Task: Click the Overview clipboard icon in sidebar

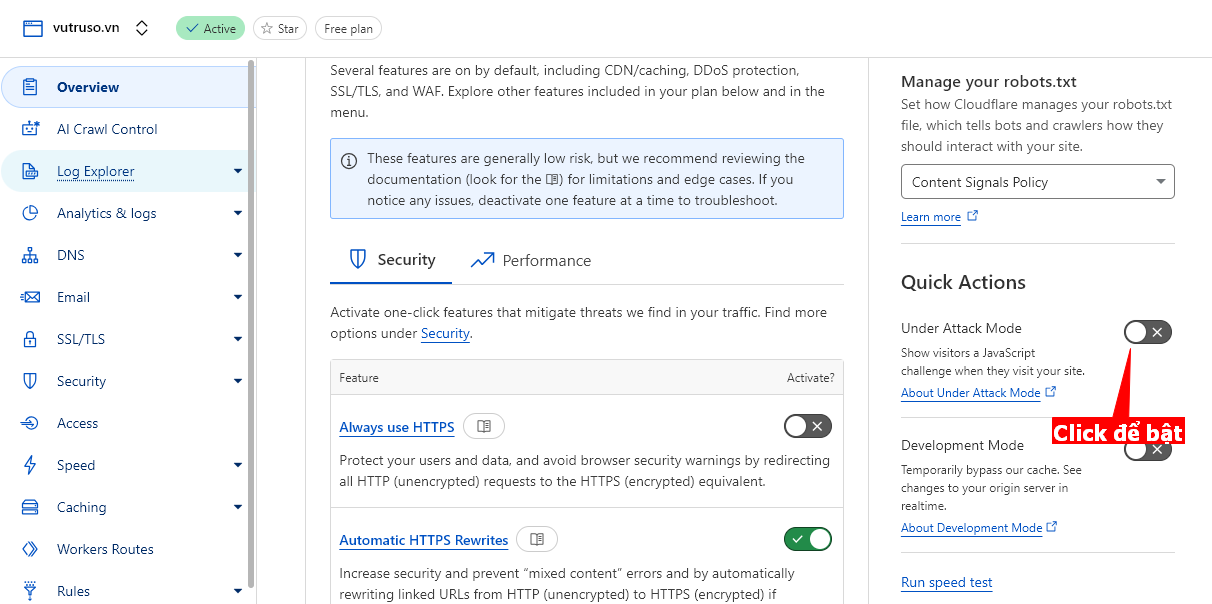Action: (x=30, y=87)
